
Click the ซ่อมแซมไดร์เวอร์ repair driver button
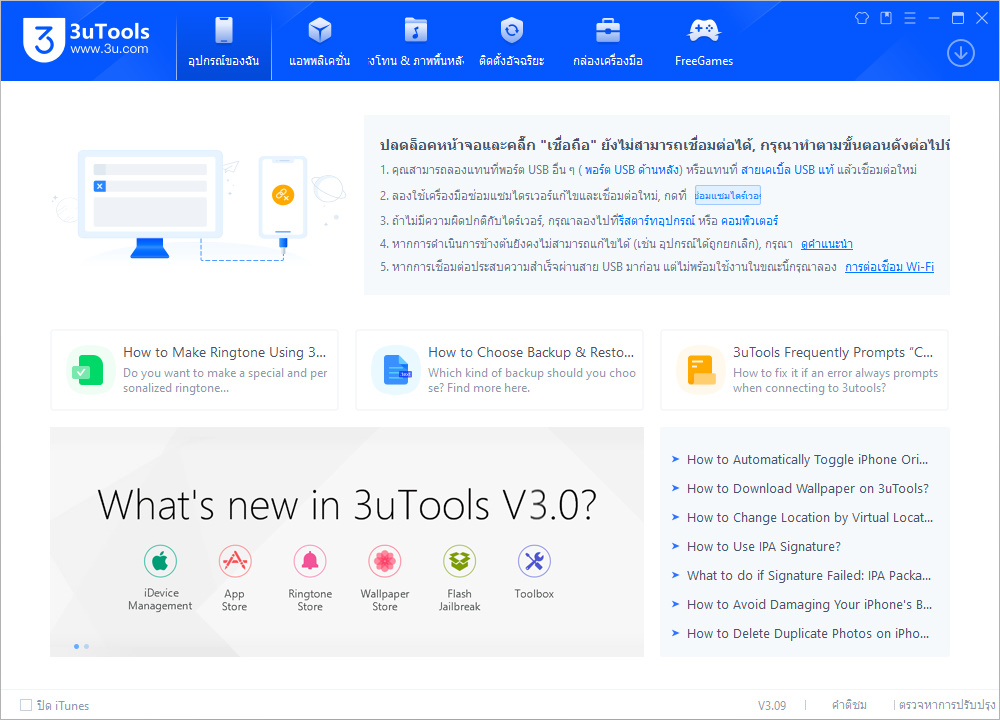[x=728, y=195]
